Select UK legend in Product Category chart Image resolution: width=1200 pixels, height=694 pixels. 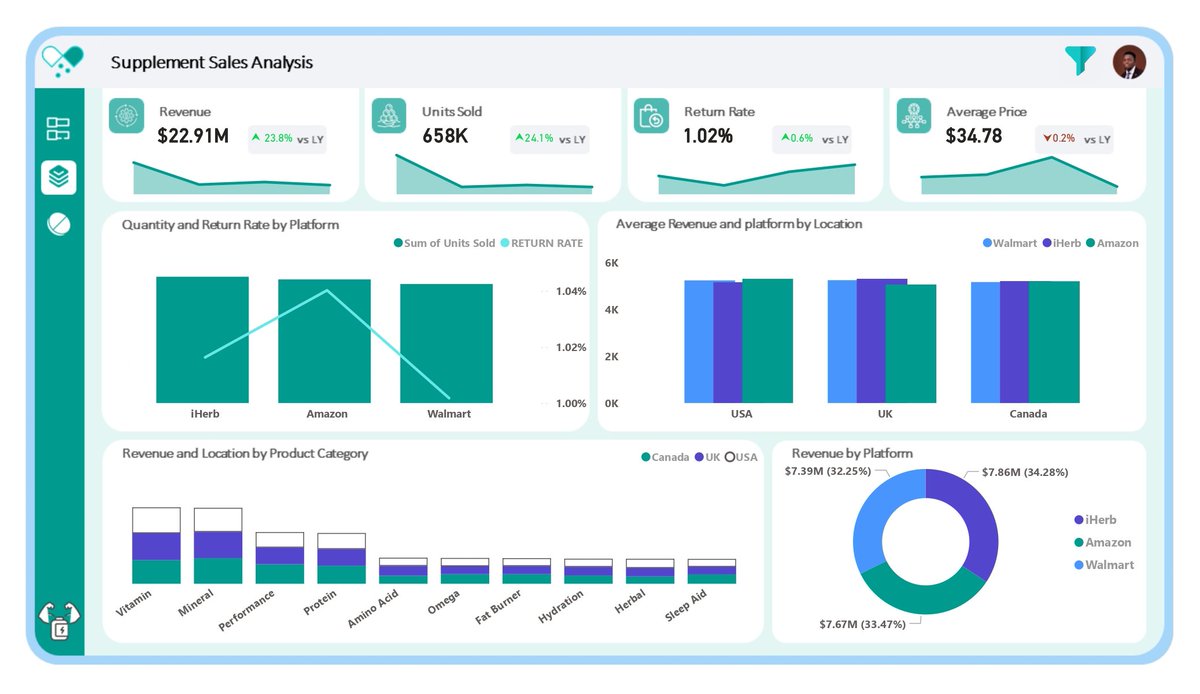coord(707,457)
